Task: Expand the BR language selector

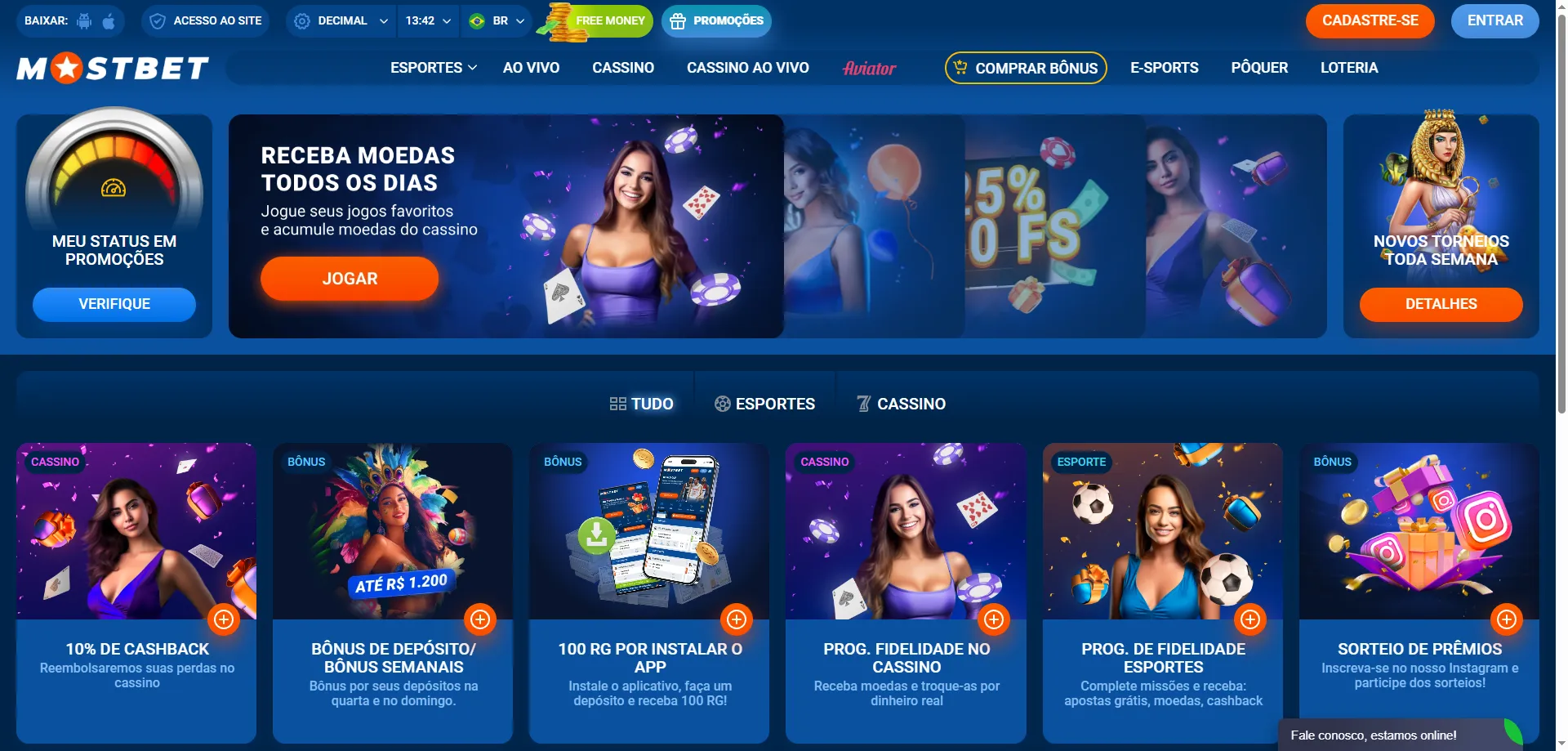Action: pos(497,21)
